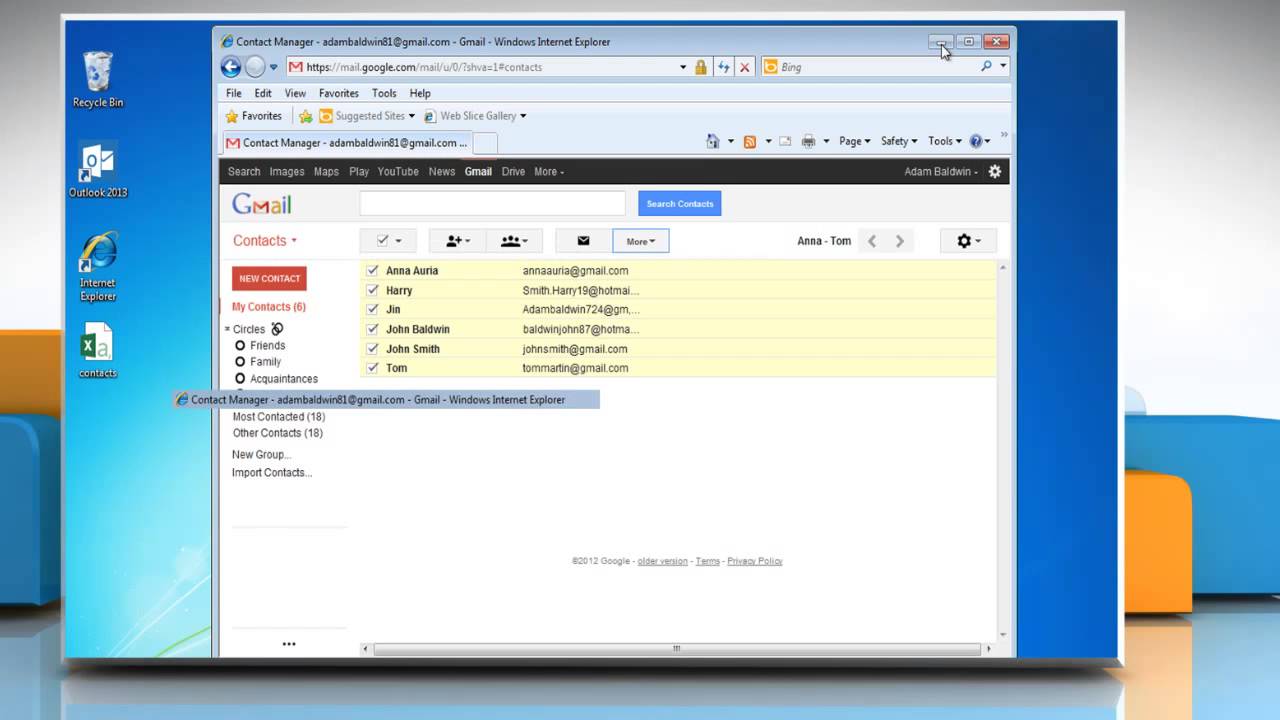1280x720 pixels.
Task: Click the browser Forward arrow button
Action: tap(255, 67)
